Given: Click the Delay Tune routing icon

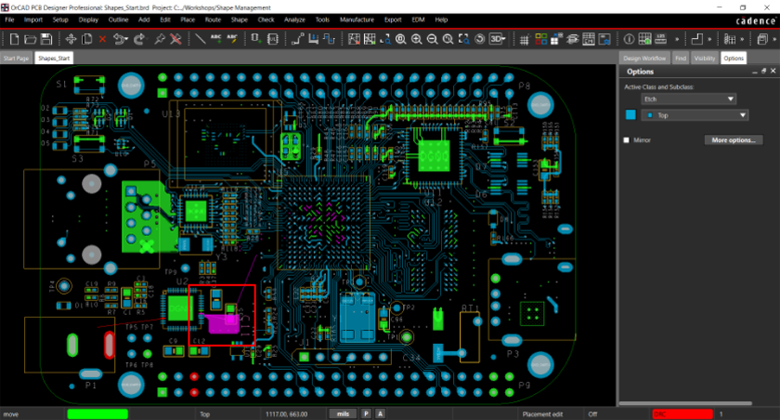Looking at the screenshot, I should pos(329,39).
